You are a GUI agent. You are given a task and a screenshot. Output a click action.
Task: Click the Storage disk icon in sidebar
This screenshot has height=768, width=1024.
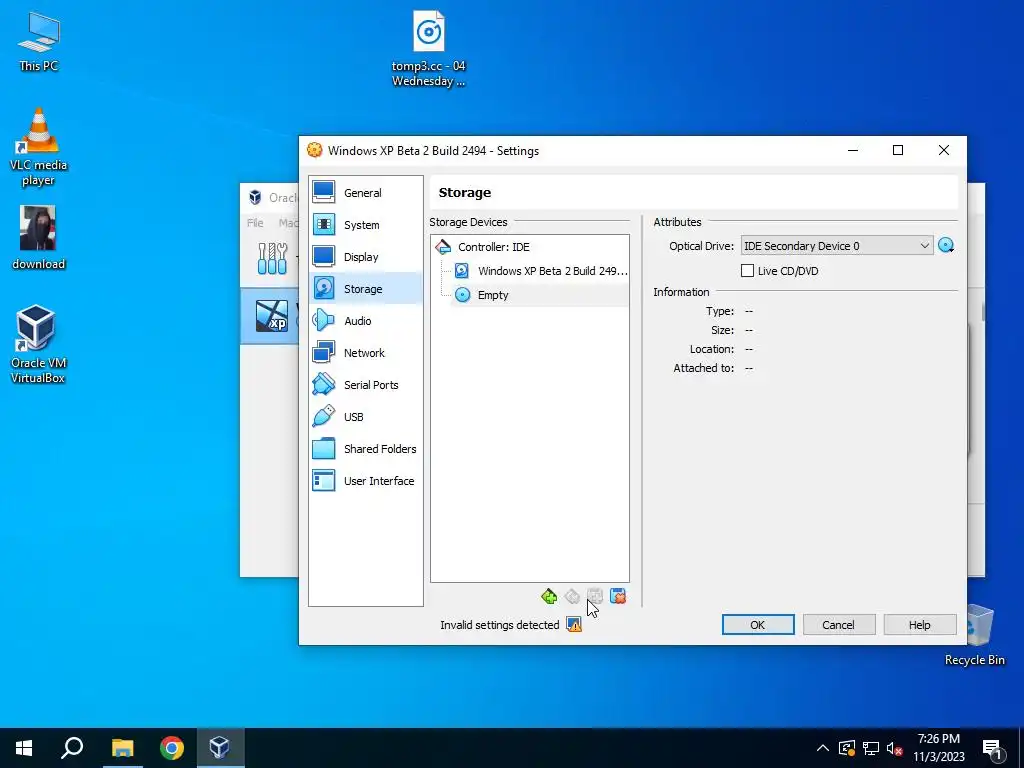(323, 288)
